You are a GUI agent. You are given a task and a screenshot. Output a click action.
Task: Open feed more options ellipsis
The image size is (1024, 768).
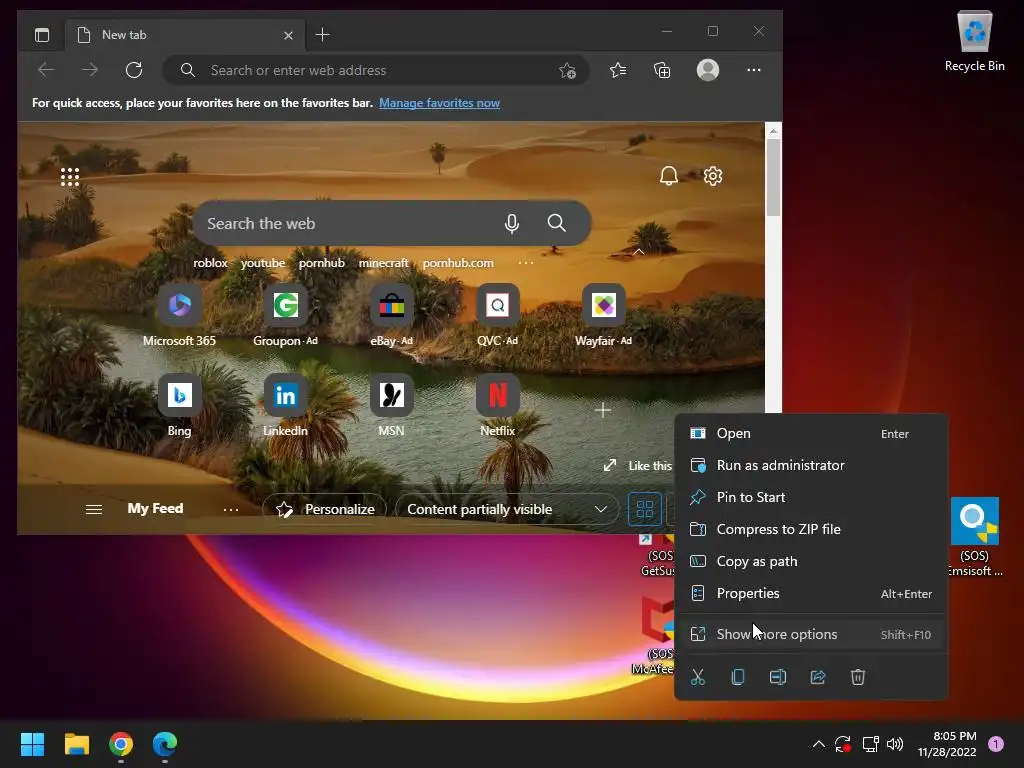pos(231,509)
